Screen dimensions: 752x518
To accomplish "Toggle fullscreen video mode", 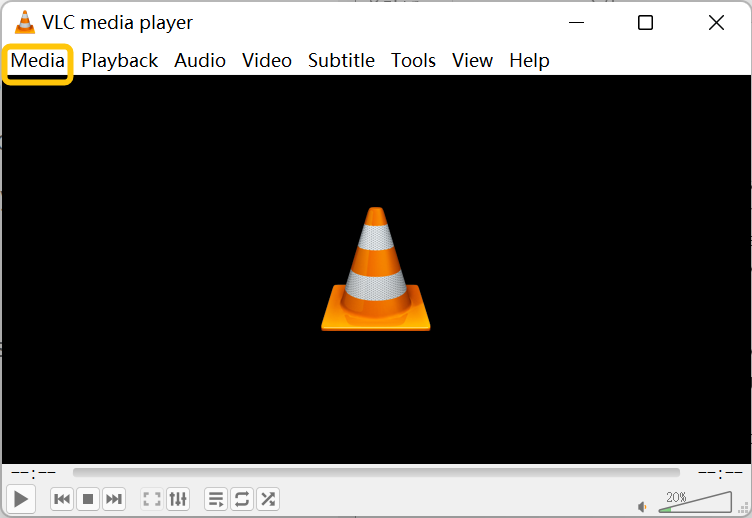I will (152, 498).
